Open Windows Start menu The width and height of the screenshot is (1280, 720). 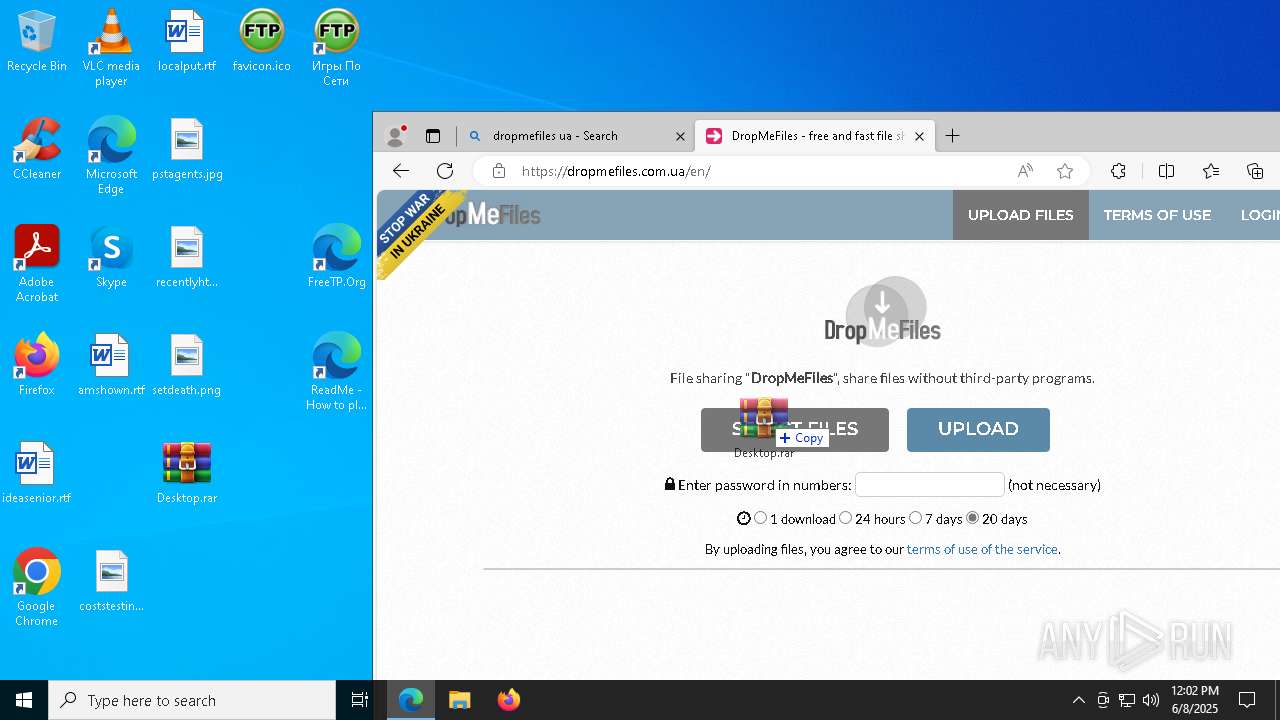pyautogui.click(x=24, y=700)
